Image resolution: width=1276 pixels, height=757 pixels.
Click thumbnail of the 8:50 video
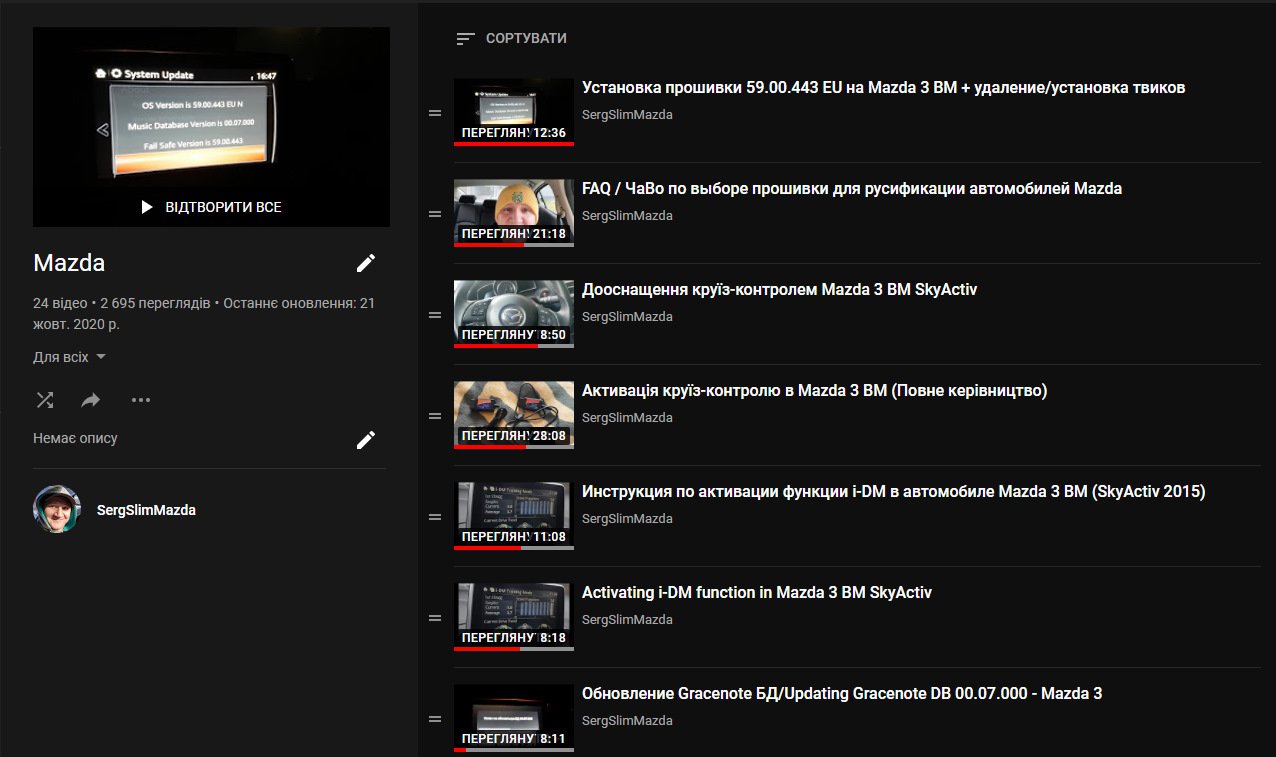[514, 314]
